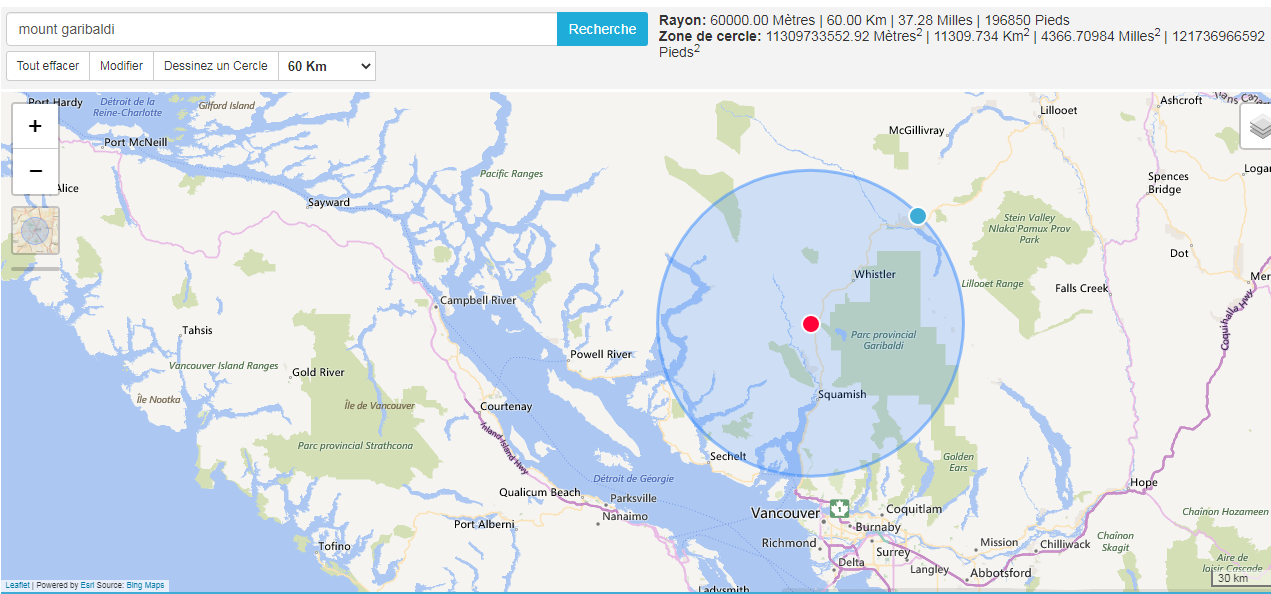The image size is (1271, 594).
Task: Choose the Dessinez un Cercle option
Action: pos(215,66)
